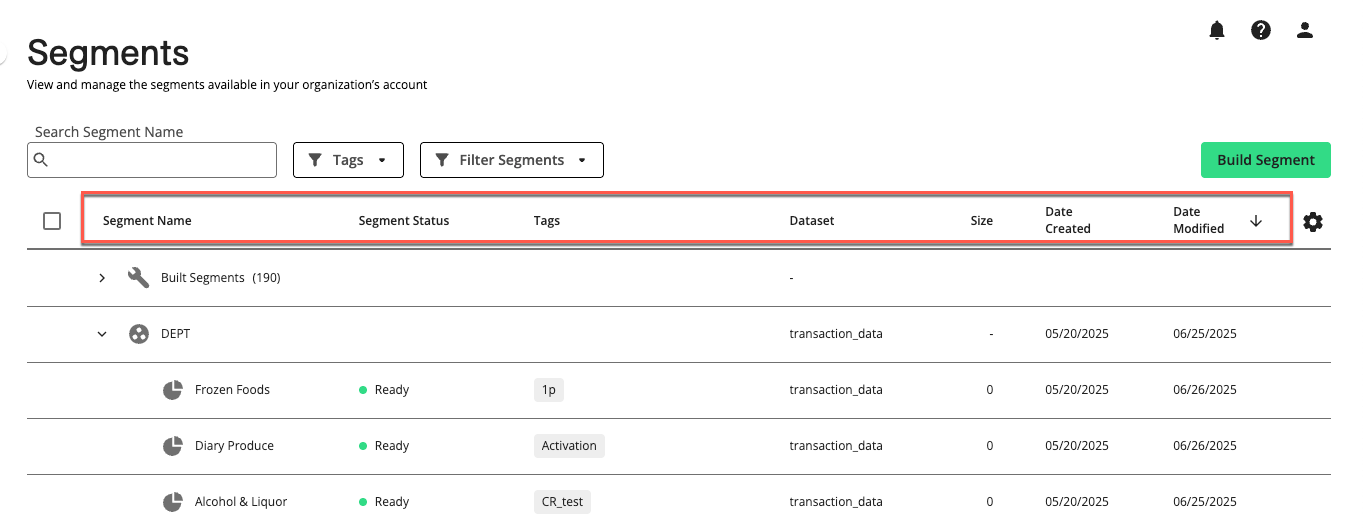
Task: Click the Build Segment button
Action: click(1266, 160)
